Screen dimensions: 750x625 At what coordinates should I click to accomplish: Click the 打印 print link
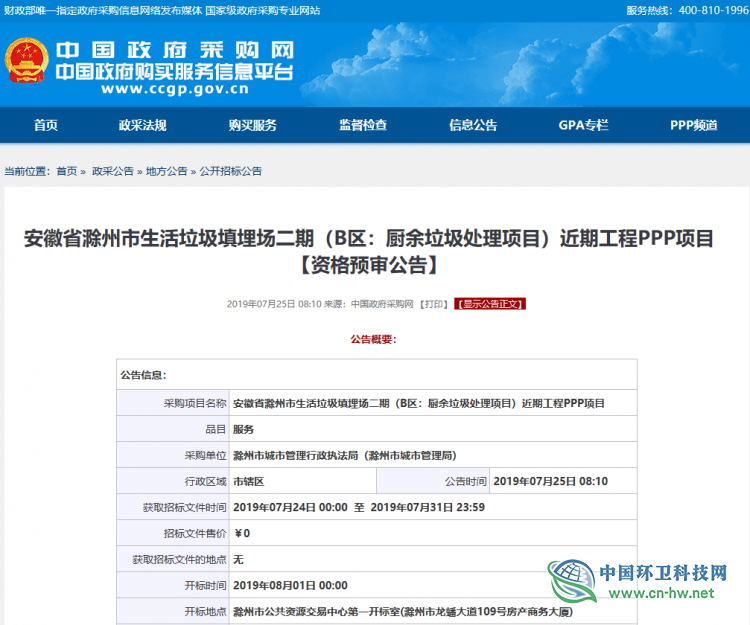click(434, 304)
